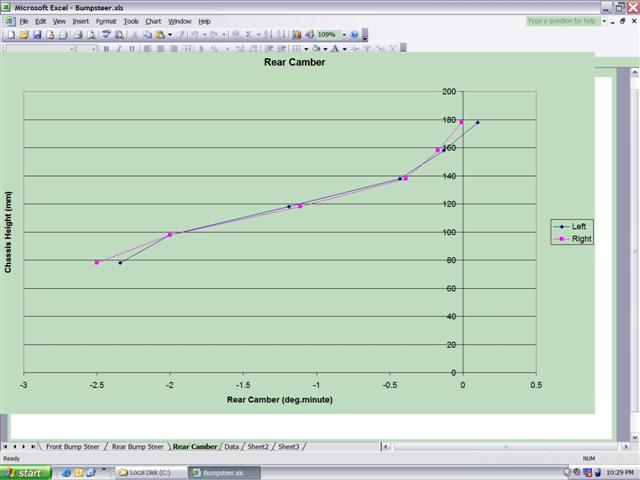Screen dimensions: 640x480
Task: Select the Rear Camber chart title
Action: (294, 62)
